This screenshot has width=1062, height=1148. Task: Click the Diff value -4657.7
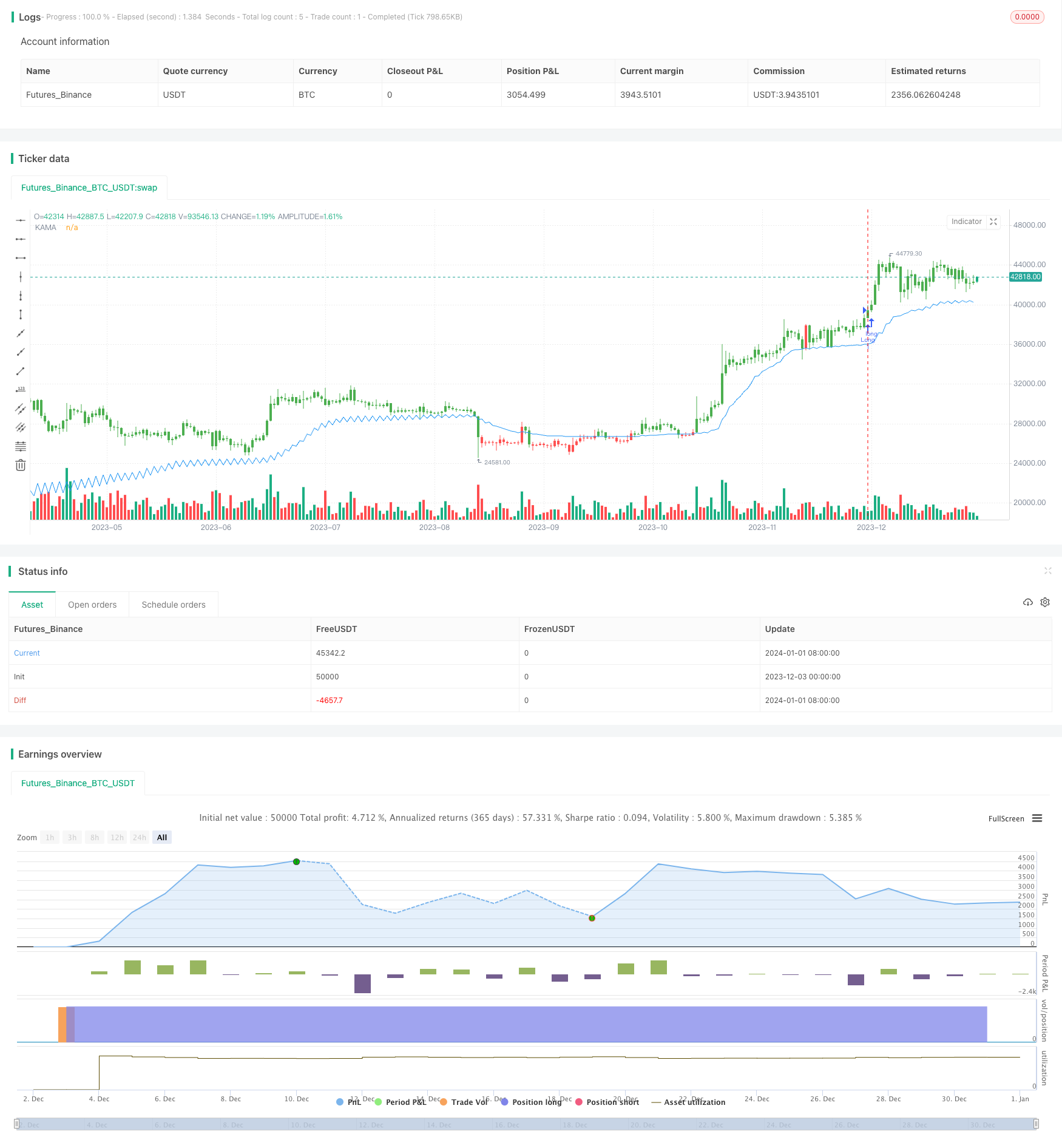pos(330,700)
